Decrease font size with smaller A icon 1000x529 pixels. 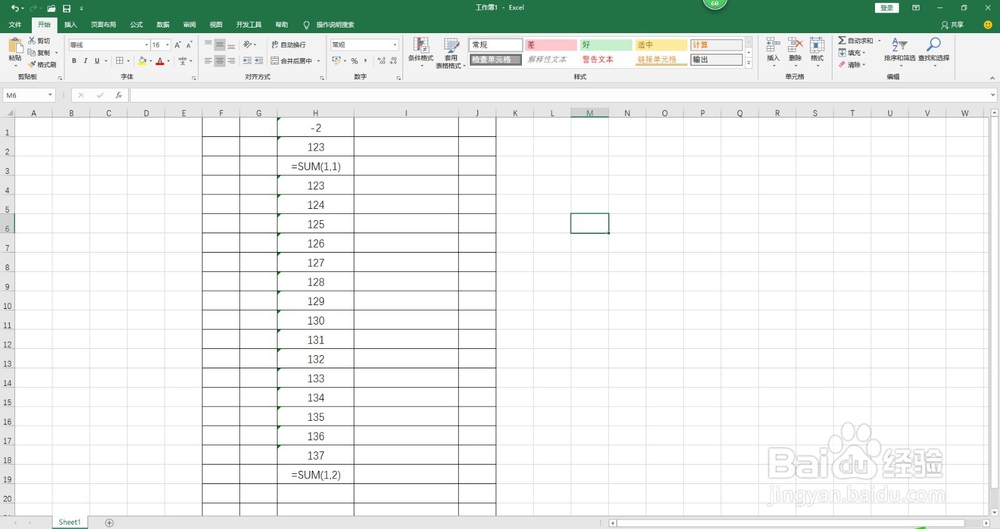189,45
